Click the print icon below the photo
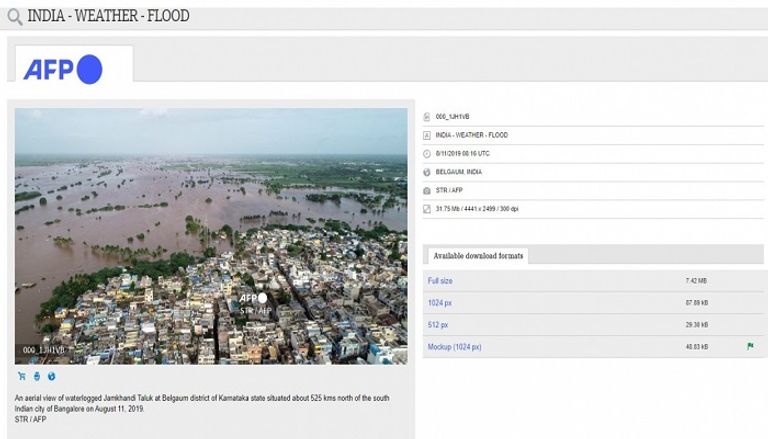 (37, 377)
